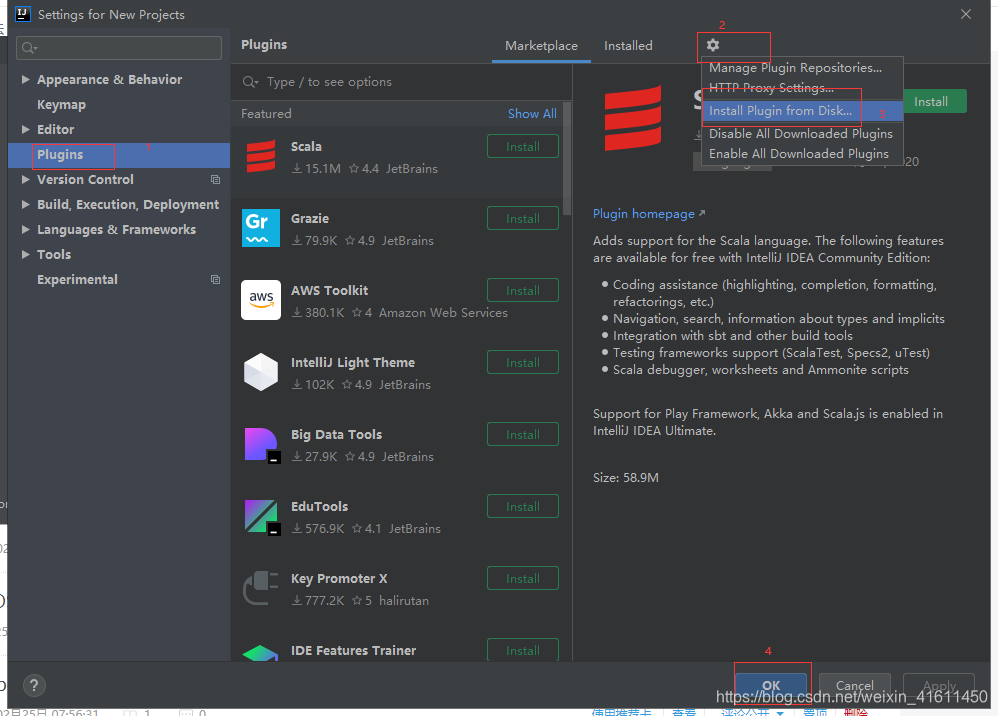Expand Appearance & Behavior tree node
The width and height of the screenshot is (998, 716).
pos(25,80)
